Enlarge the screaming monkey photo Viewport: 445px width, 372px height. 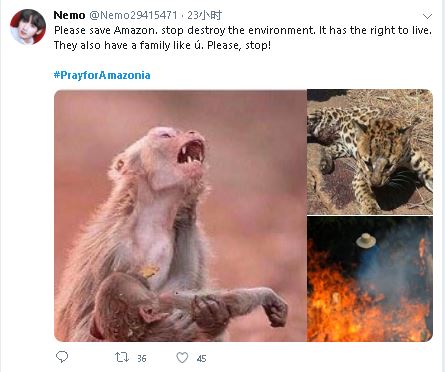click(180, 215)
